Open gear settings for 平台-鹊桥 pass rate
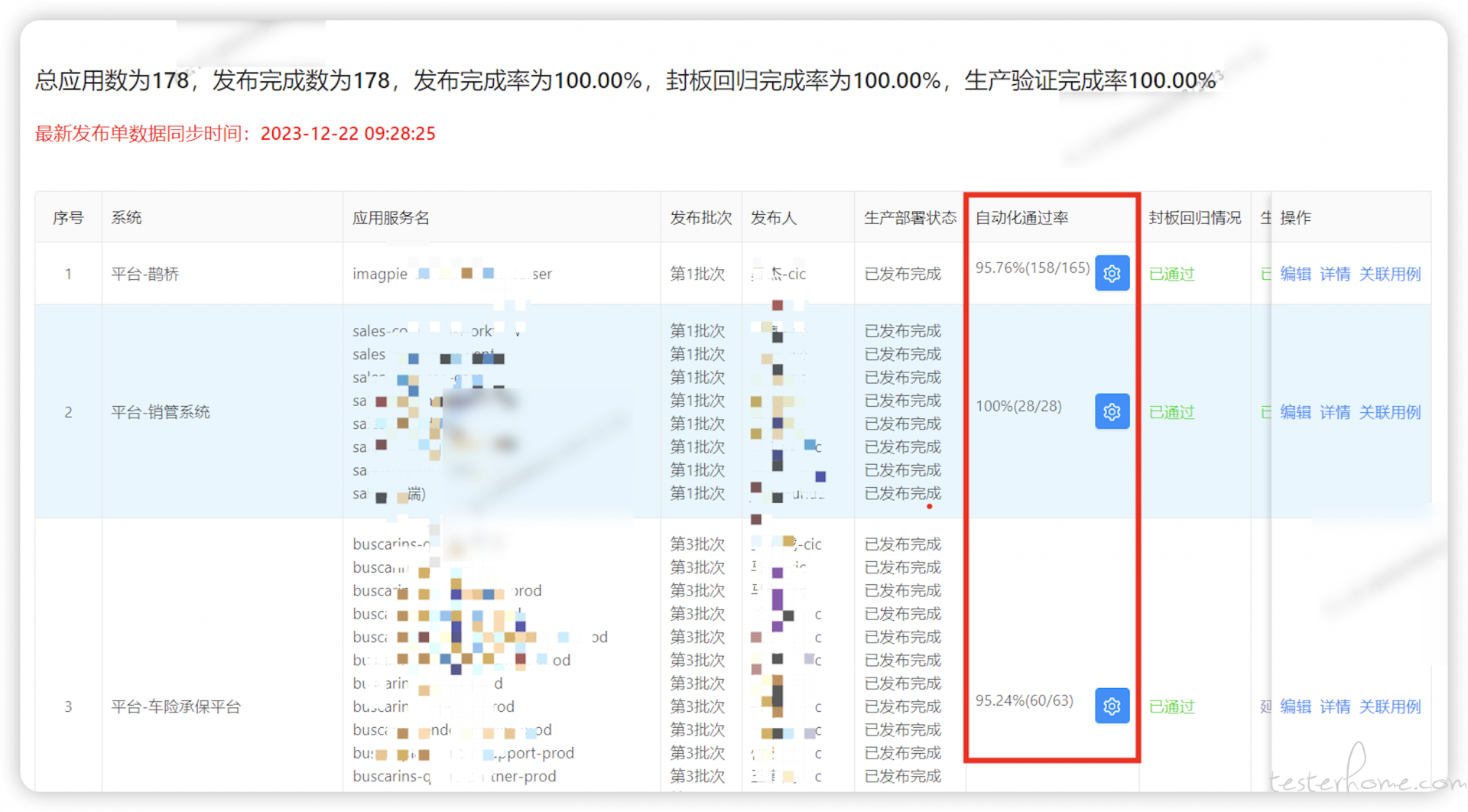 tap(1112, 273)
